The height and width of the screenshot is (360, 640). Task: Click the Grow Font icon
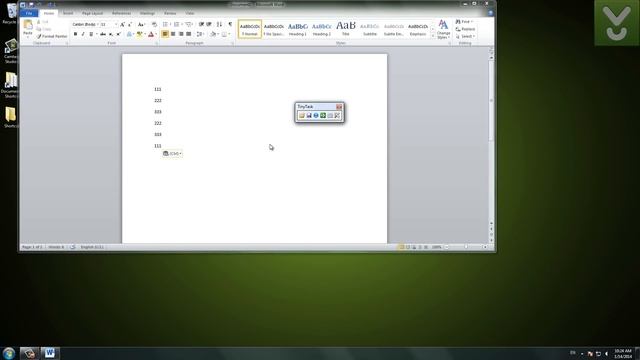click(x=122, y=24)
